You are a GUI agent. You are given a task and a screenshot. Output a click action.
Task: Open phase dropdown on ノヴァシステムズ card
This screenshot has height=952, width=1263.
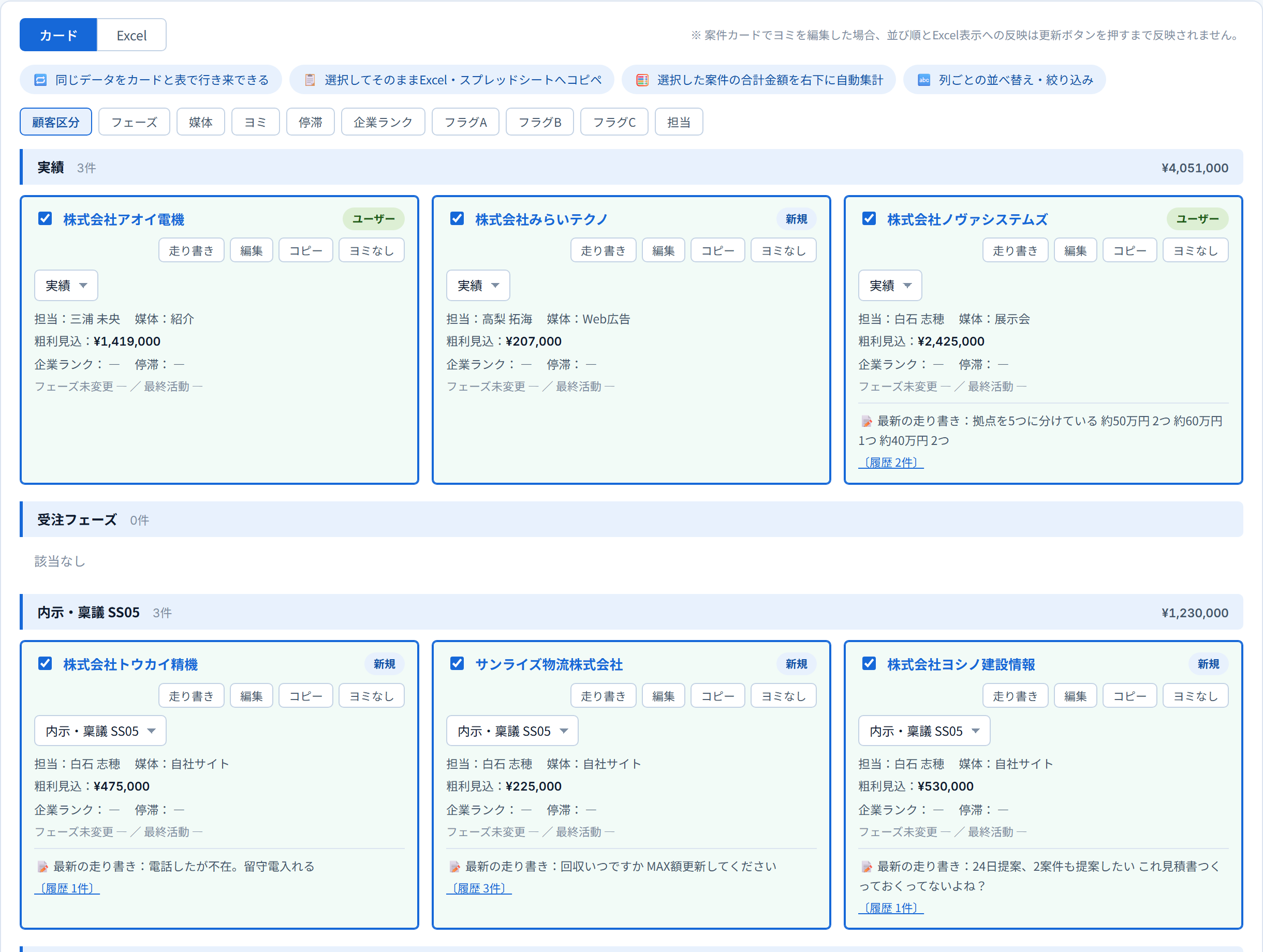[x=890, y=286]
